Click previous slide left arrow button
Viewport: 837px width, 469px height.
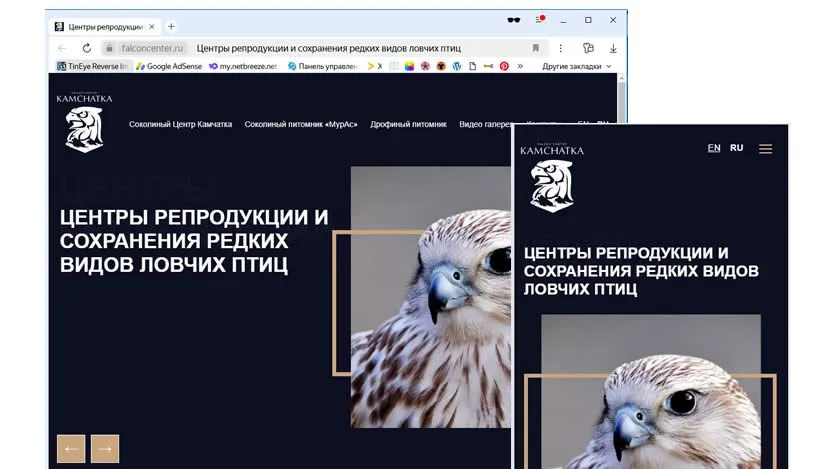click(x=71, y=449)
